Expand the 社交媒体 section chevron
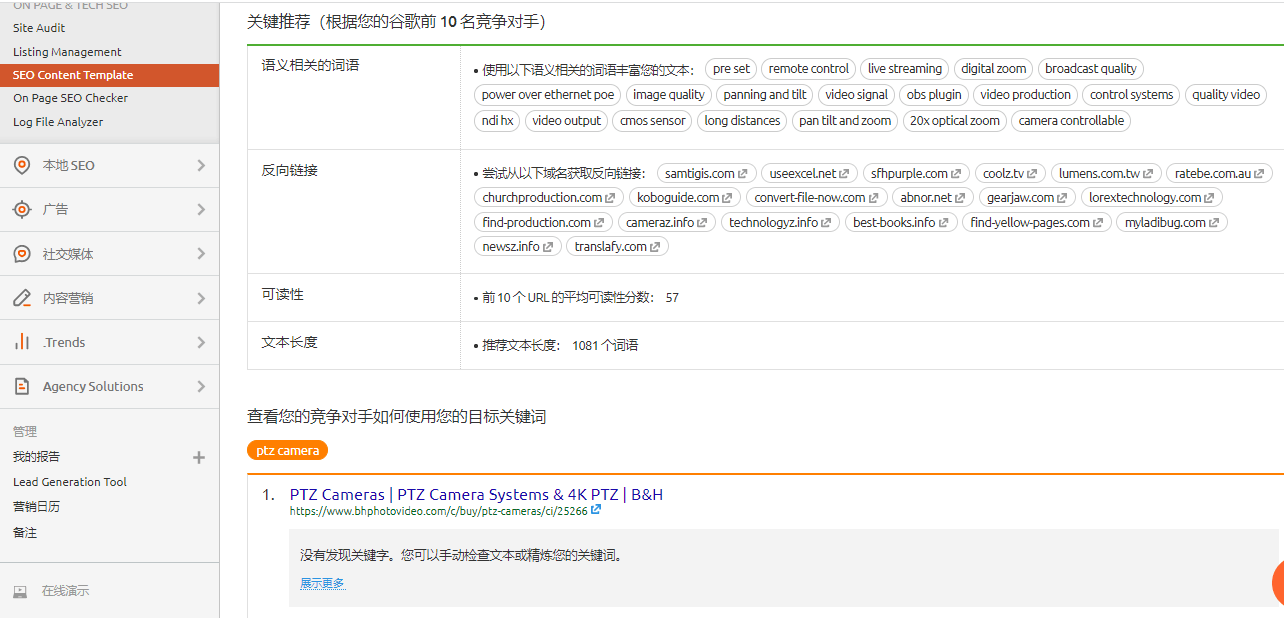The height and width of the screenshot is (618, 1284). 201,254
